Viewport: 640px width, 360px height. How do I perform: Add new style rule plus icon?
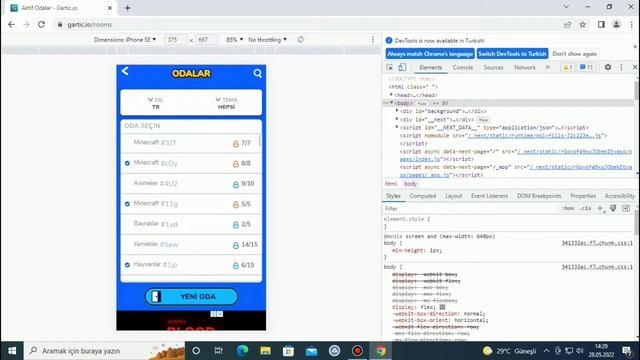(600, 209)
